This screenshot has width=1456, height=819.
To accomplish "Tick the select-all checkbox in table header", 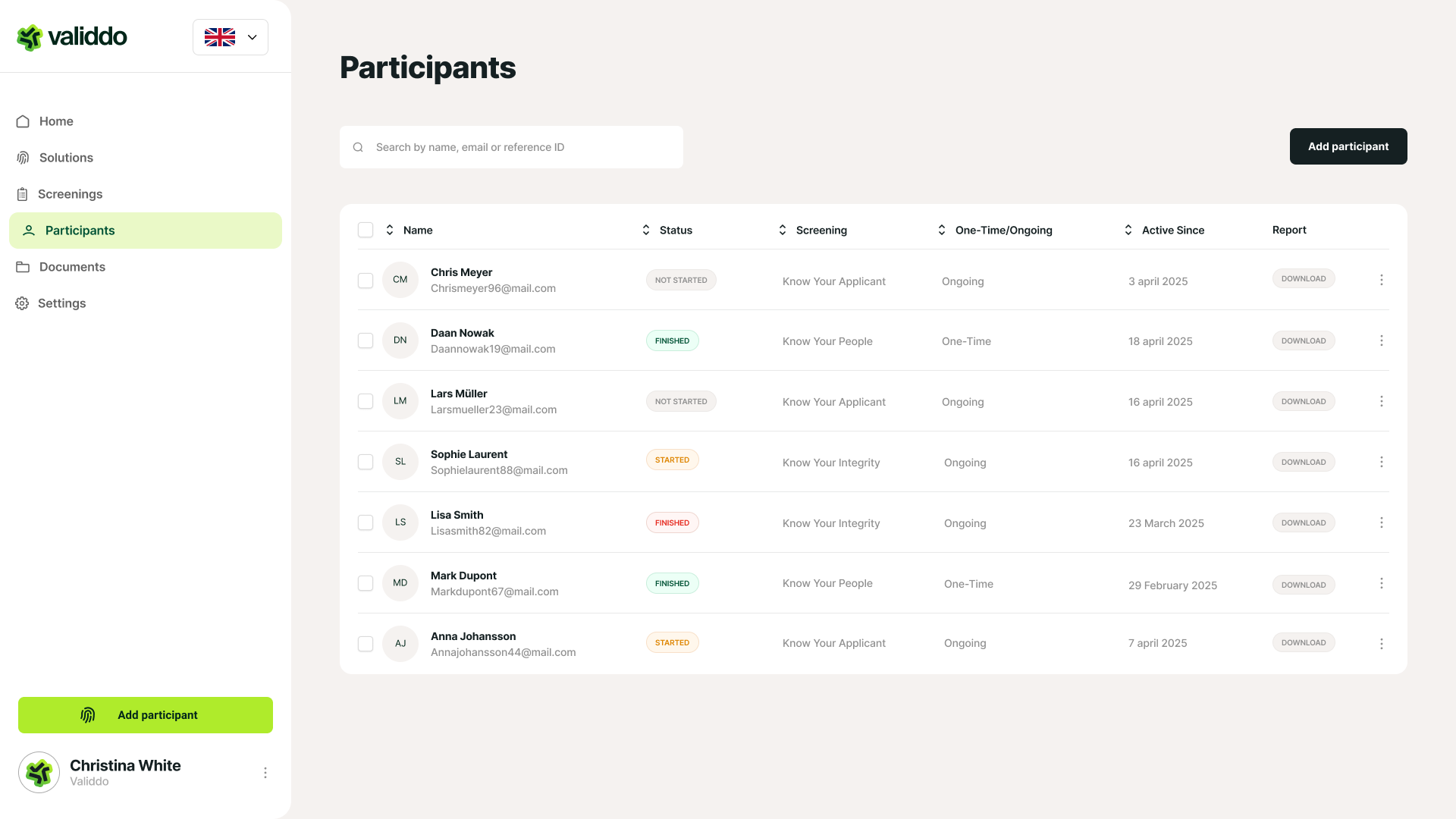I will pos(366,230).
